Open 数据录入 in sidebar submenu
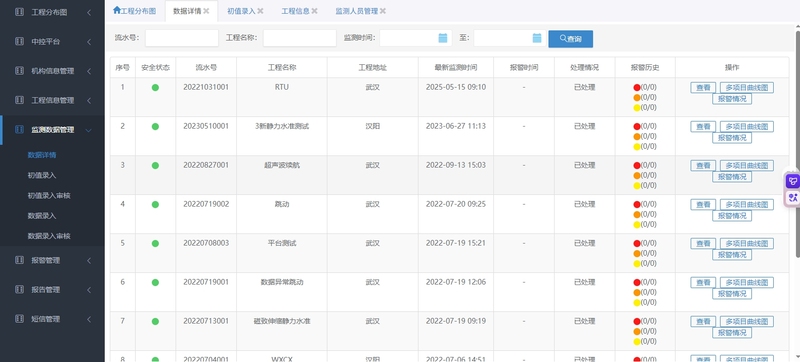Viewport: 800px width, 362px height. pyautogui.click(x=42, y=216)
